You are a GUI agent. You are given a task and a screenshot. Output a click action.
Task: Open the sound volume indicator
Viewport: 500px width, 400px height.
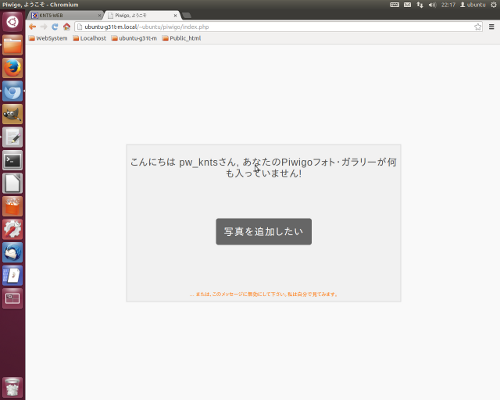[432, 5]
